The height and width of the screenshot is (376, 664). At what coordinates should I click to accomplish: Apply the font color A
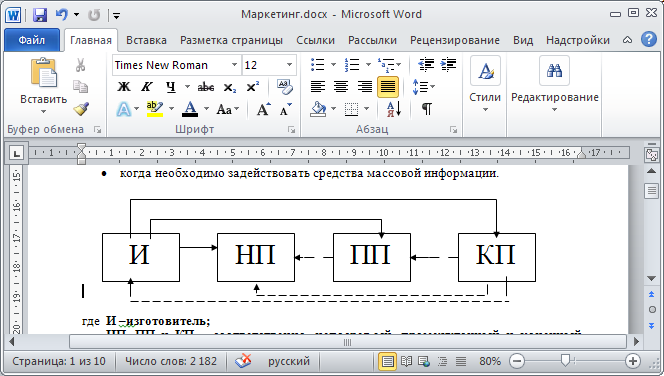(x=190, y=109)
